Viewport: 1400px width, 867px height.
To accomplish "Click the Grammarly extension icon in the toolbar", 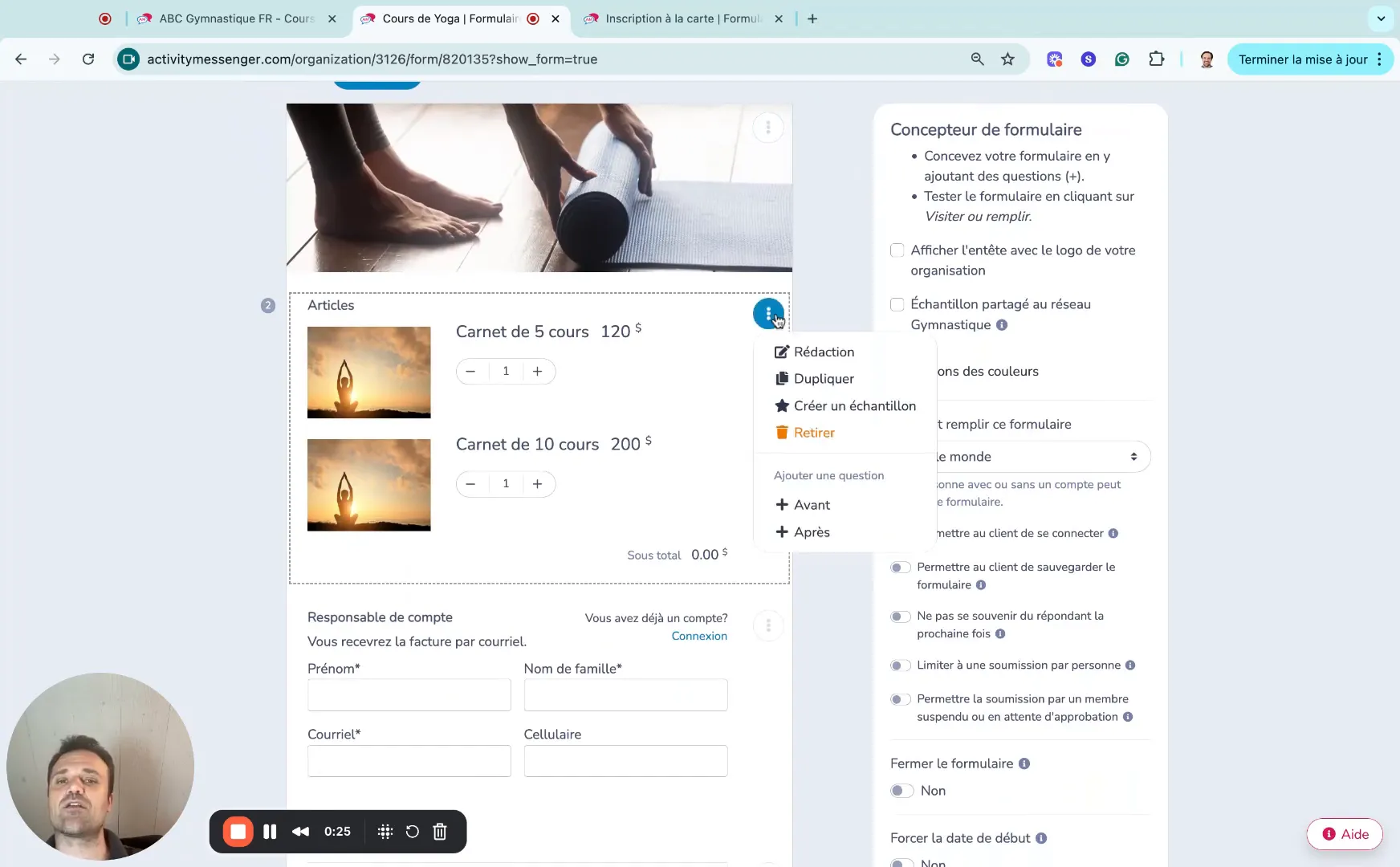I will (1121, 59).
